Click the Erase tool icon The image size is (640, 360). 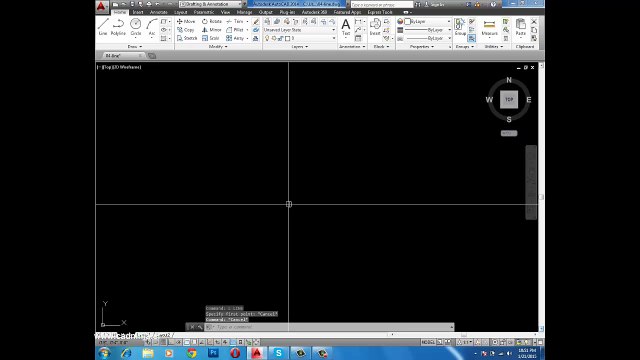[256, 21]
